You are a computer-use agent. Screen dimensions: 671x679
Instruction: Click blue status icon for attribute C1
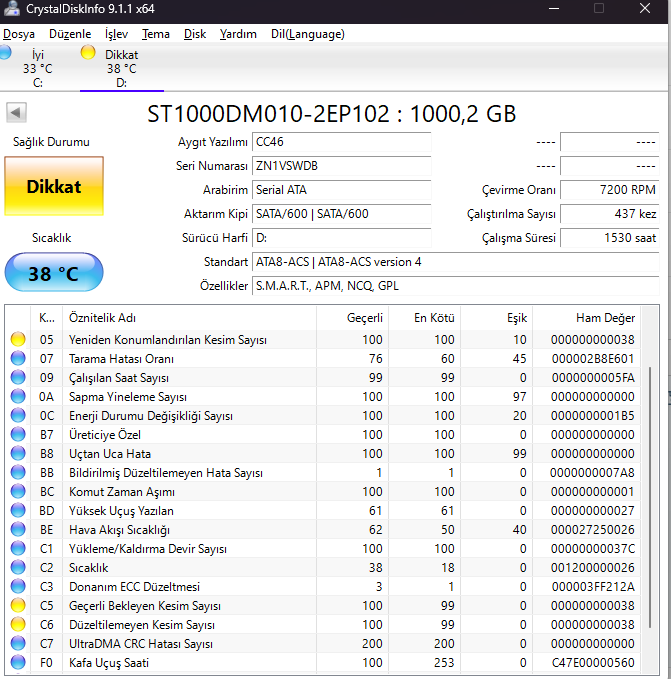click(x=18, y=549)
